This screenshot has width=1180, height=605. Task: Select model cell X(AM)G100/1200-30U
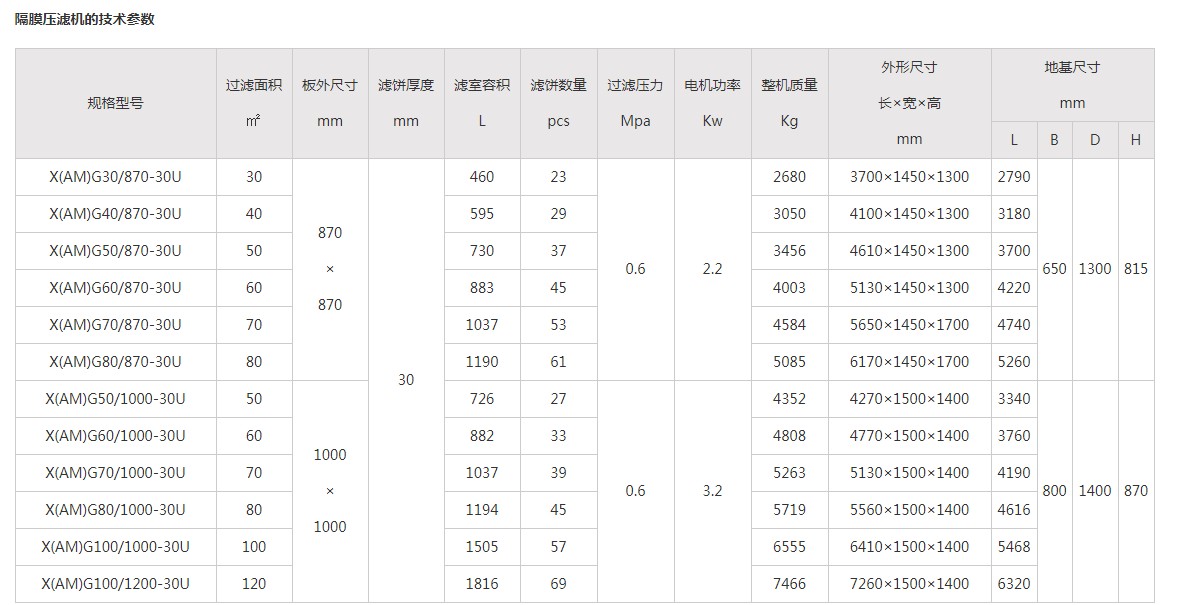pos(115,584)
